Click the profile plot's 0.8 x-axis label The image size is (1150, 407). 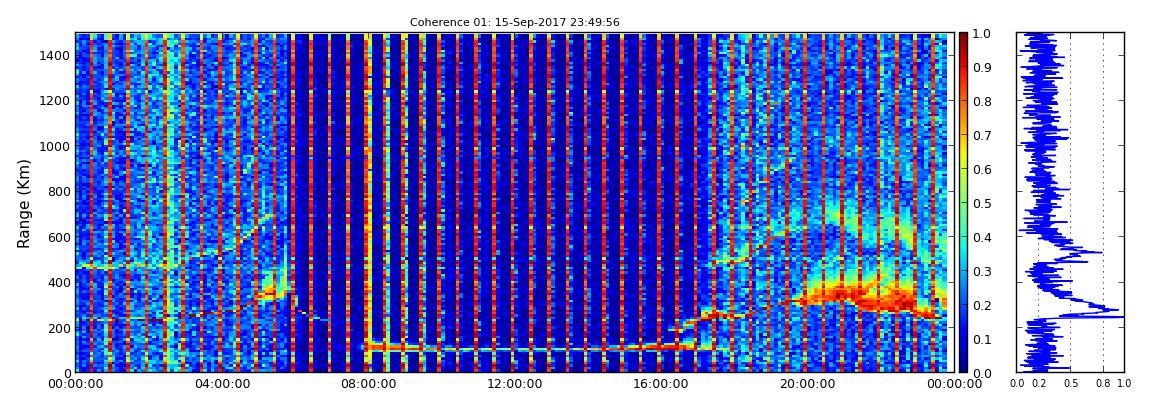pos(1103,384)
